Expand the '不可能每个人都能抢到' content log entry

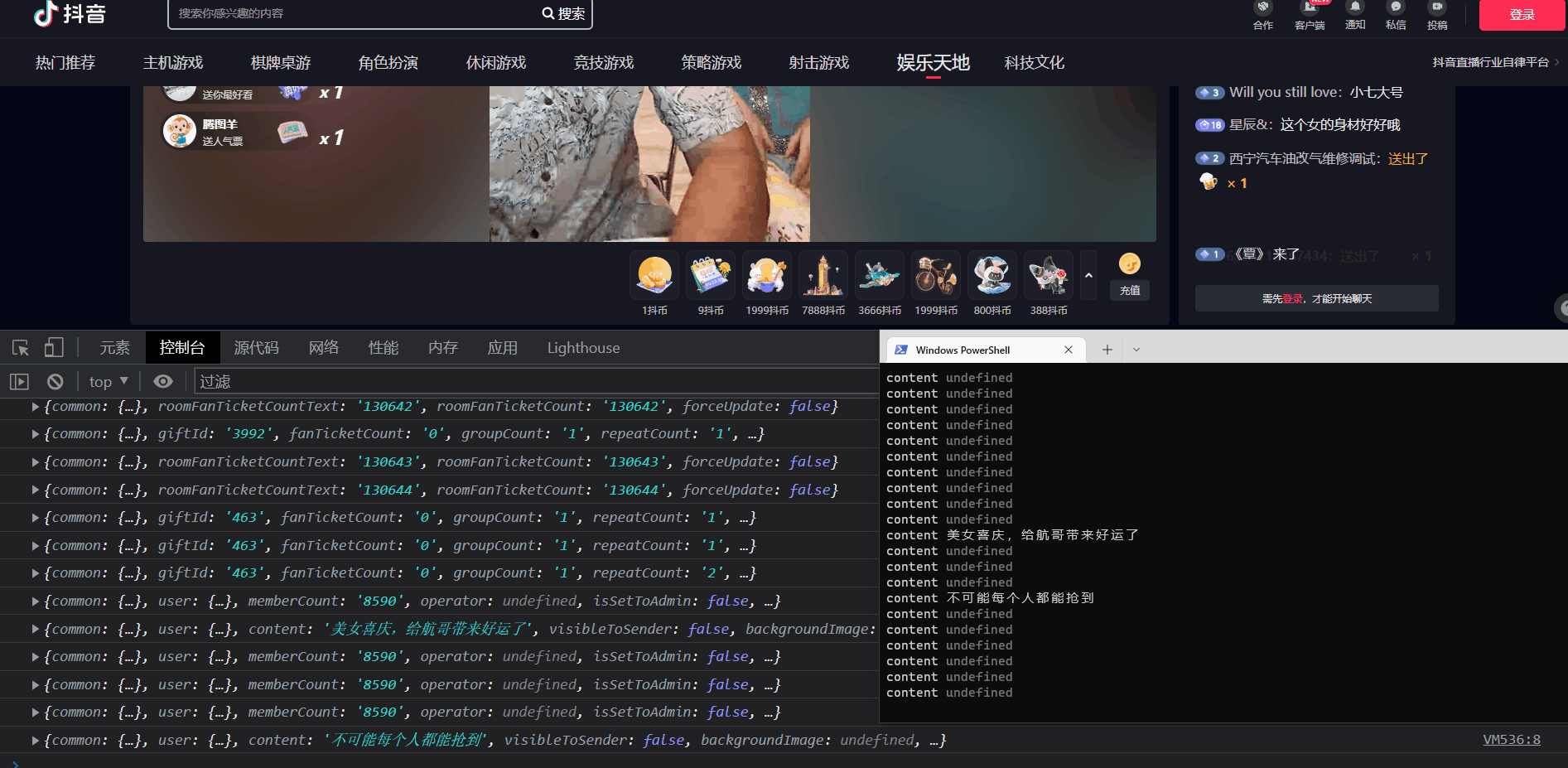pyautogui.click(x=35, y=741)
